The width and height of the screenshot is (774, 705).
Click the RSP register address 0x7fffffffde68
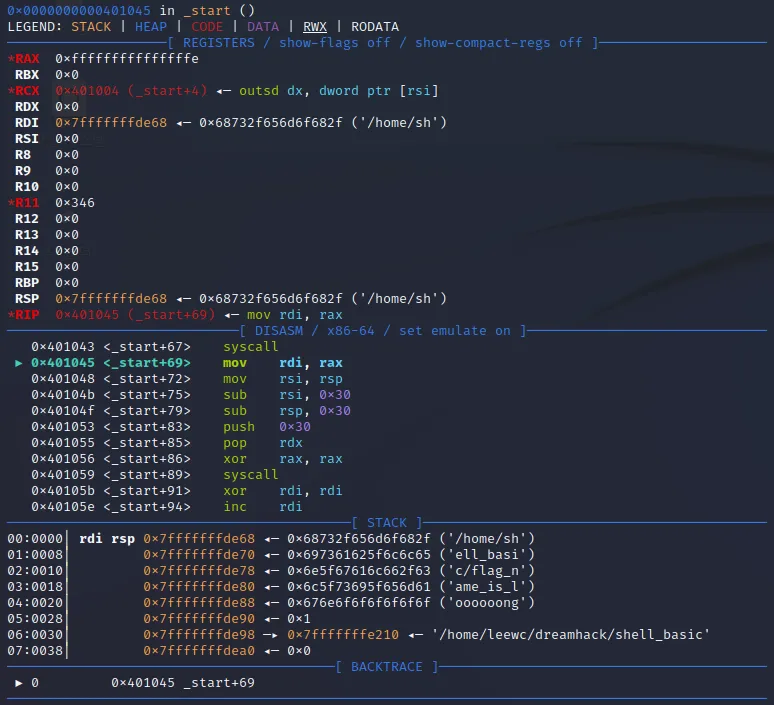111,299
